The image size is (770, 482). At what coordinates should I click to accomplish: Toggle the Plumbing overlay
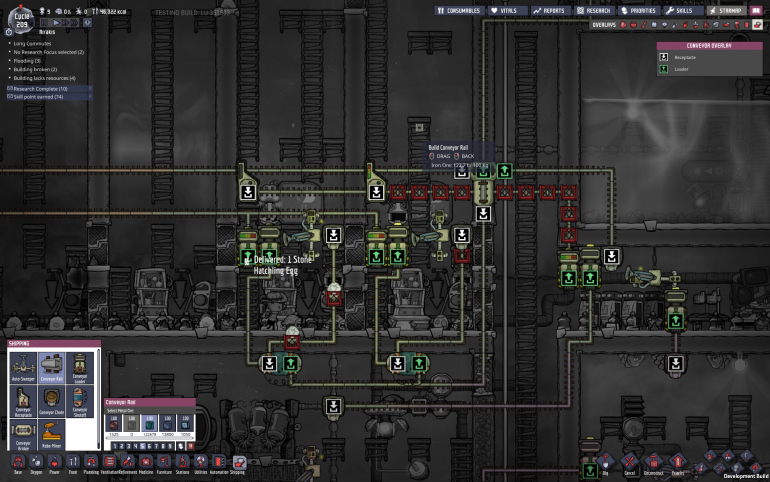click(x=675, y=25)
